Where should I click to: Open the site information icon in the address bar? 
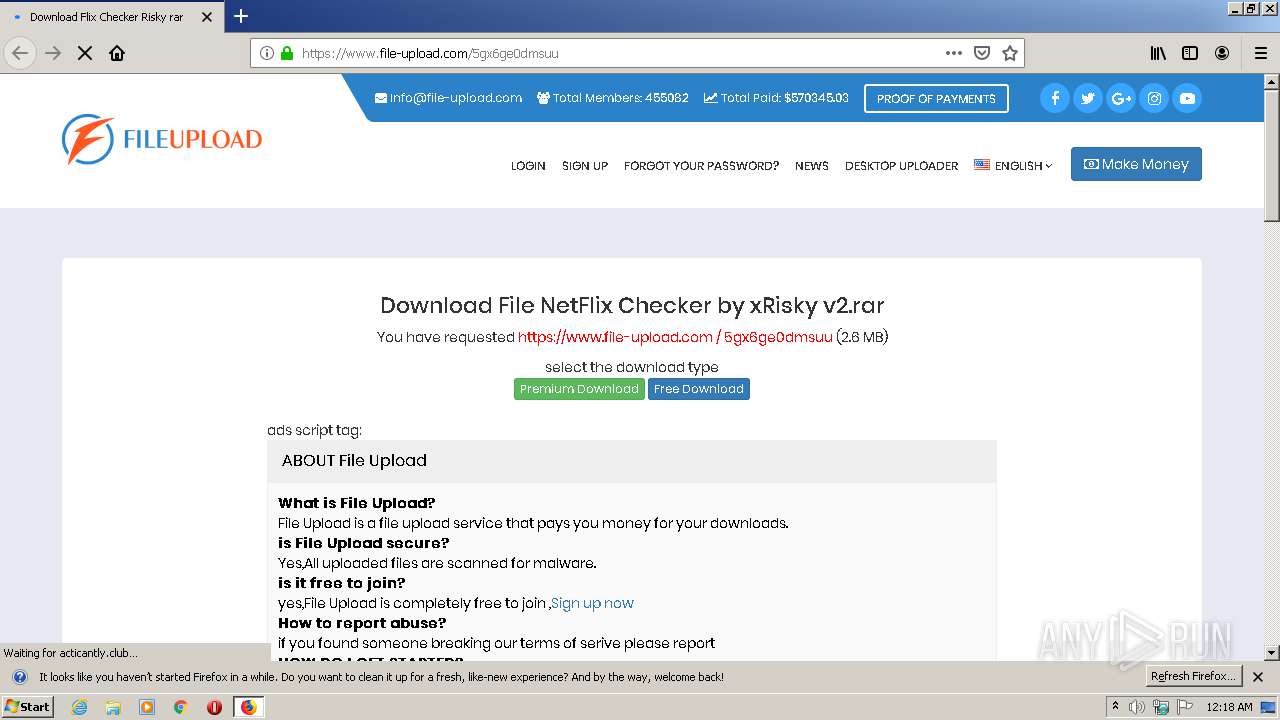267,53
